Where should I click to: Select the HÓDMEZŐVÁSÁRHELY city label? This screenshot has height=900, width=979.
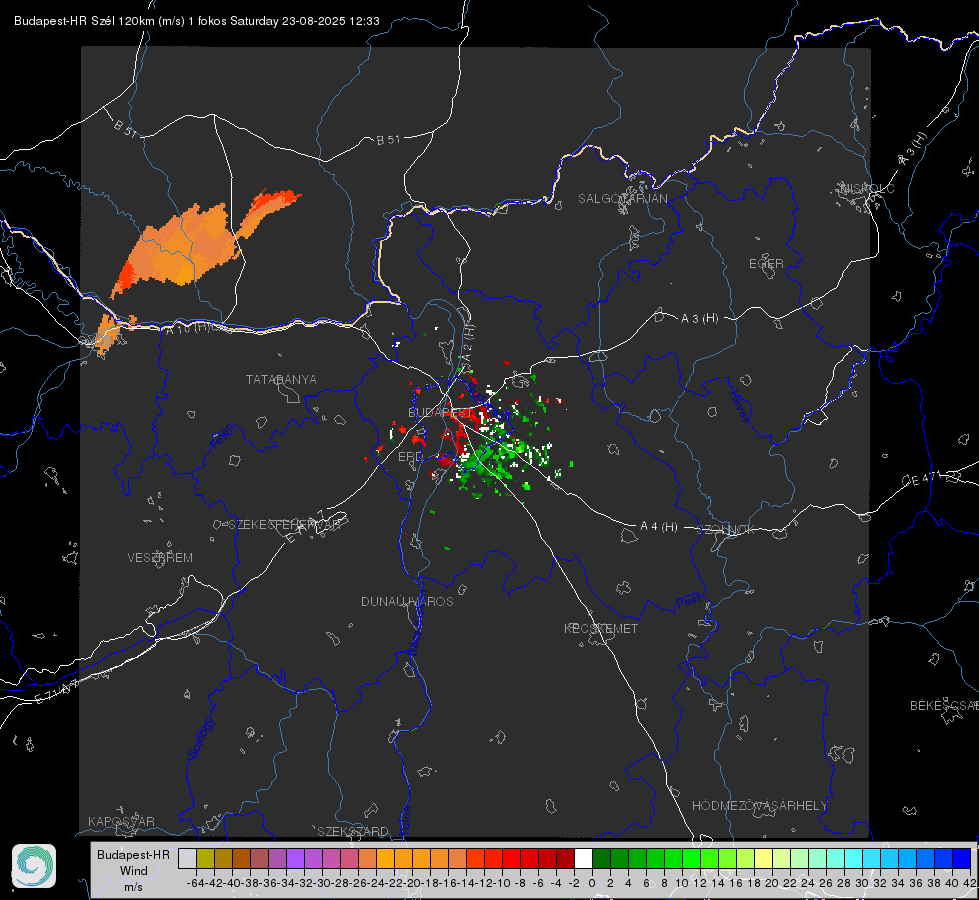(759, 806)
